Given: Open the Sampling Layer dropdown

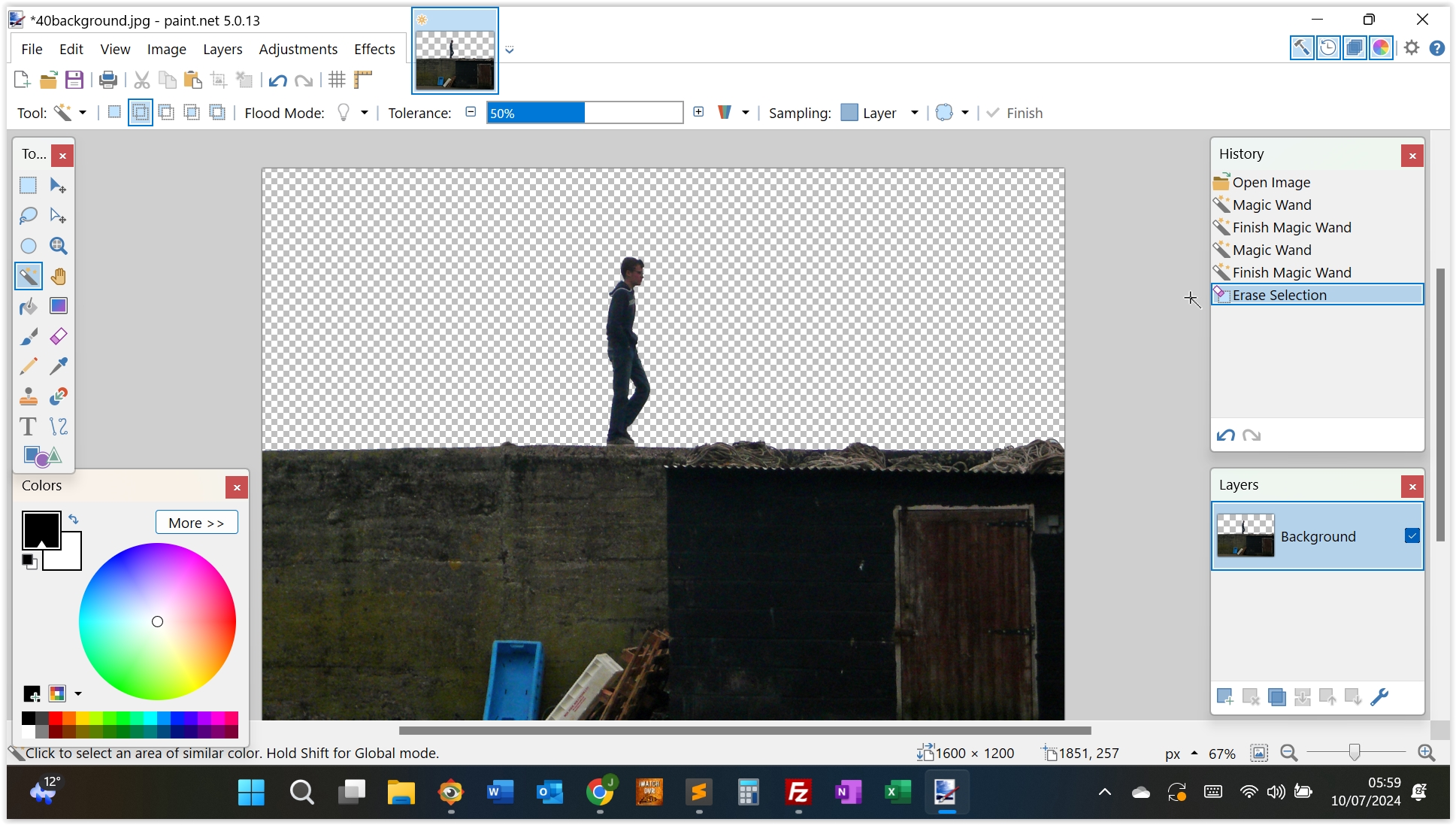Looking at the screenshot, I should [x=914, y=113].
